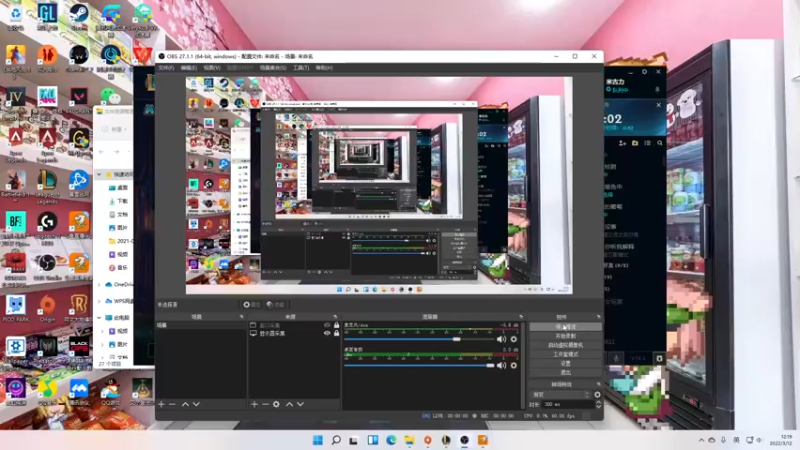Open OBS File menu
Screen dimensions: 800x450
166,68
